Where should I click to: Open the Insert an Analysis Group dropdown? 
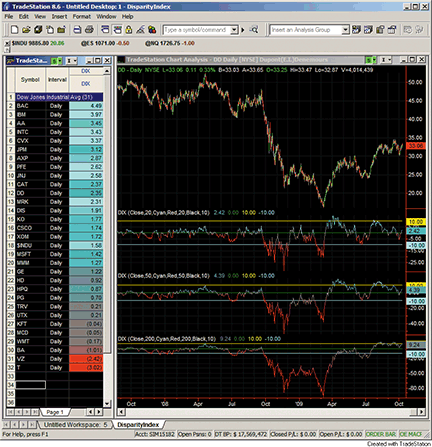(345, 30)
